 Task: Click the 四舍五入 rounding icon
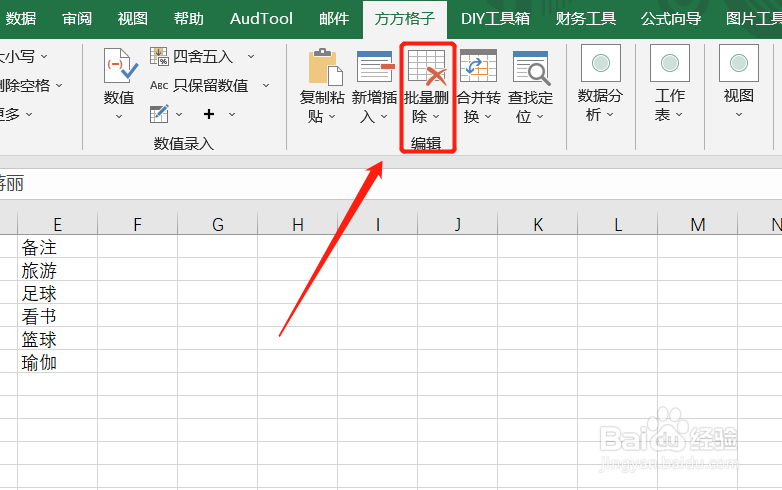[159, 56]
